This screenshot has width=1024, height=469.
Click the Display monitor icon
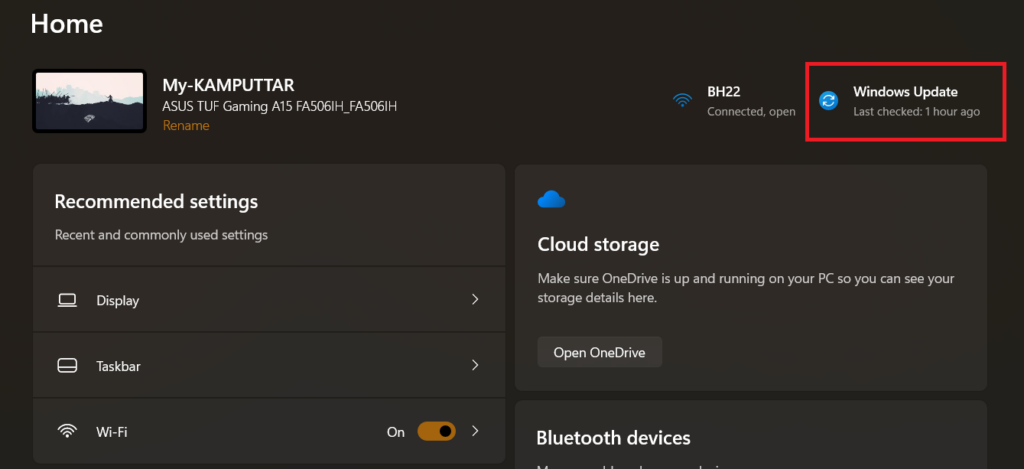[67, 300]
